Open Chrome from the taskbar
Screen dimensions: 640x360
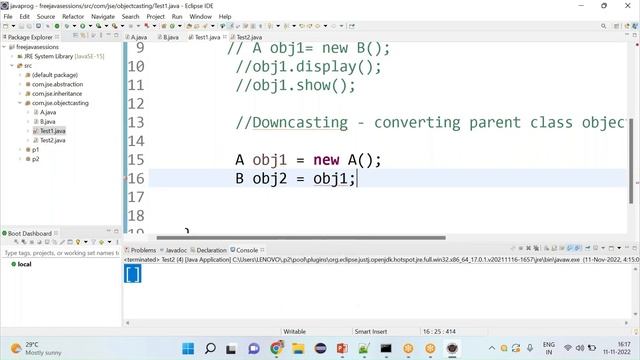coord(277,349)
